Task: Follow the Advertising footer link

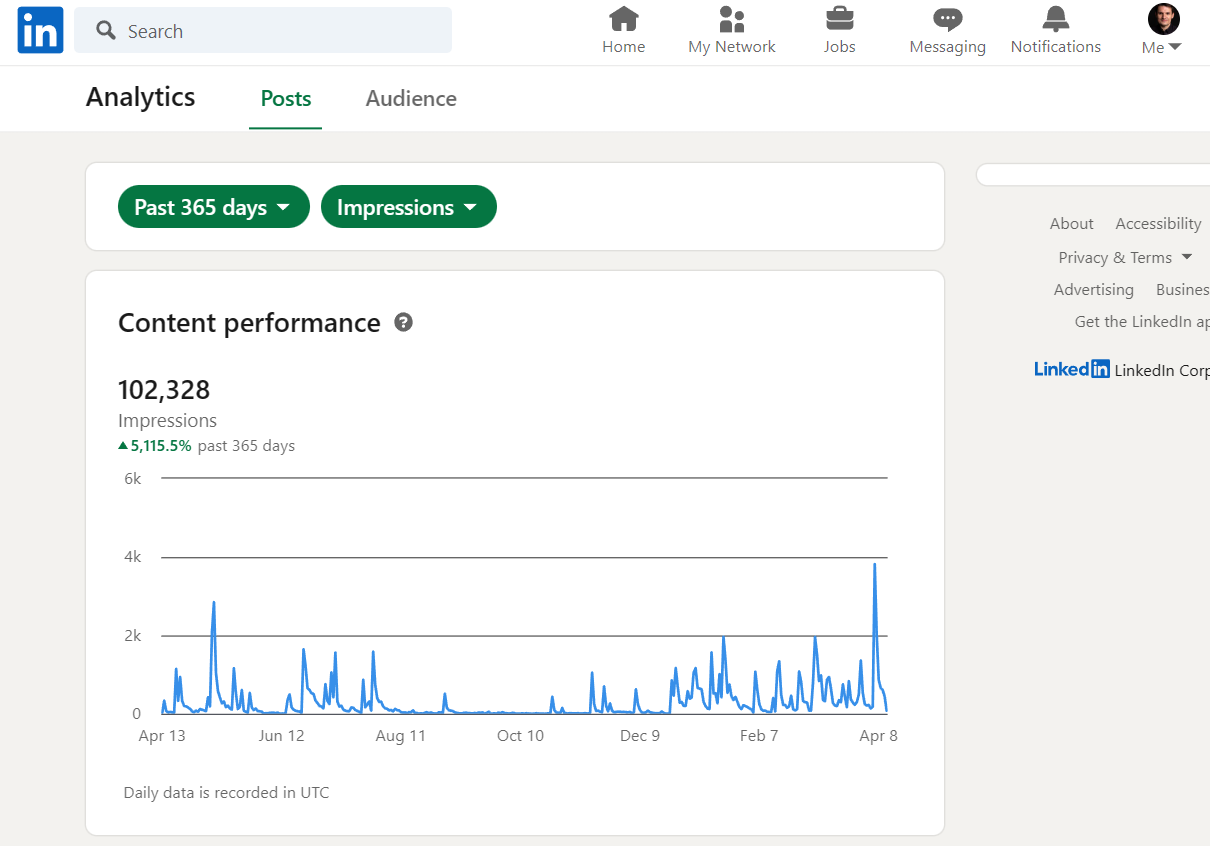Action: tap(1093, 289)
